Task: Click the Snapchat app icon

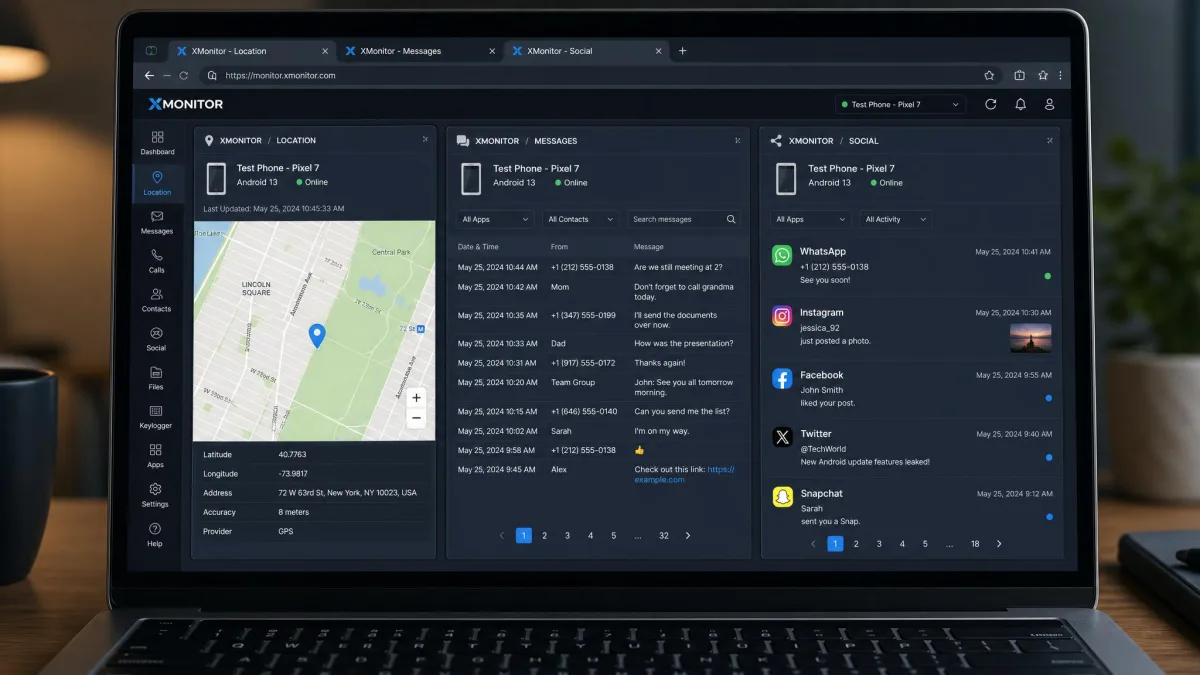Action: pos(782,497)
